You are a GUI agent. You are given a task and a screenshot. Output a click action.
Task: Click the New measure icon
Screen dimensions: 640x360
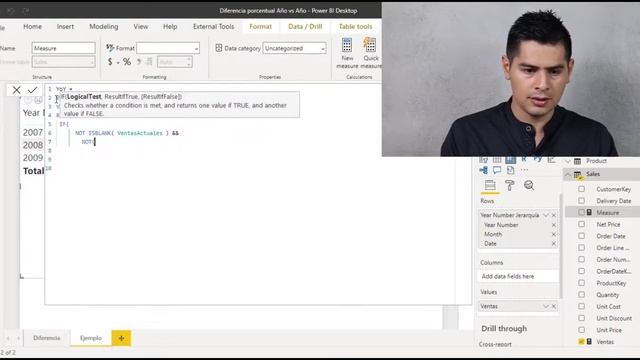[x=347, y=45]
